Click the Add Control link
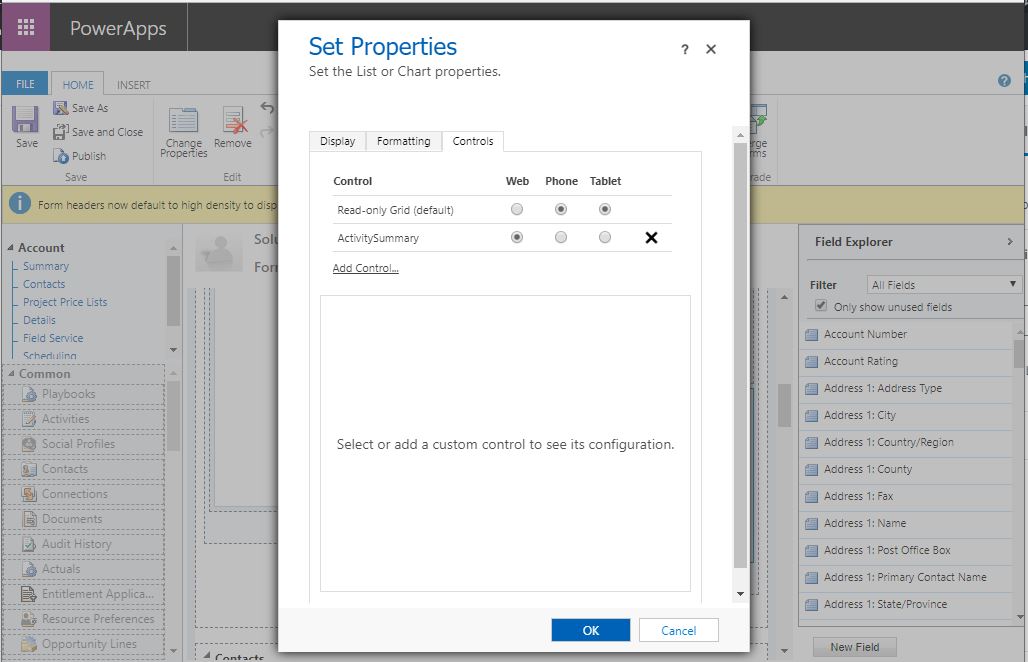 click(365, 267)
